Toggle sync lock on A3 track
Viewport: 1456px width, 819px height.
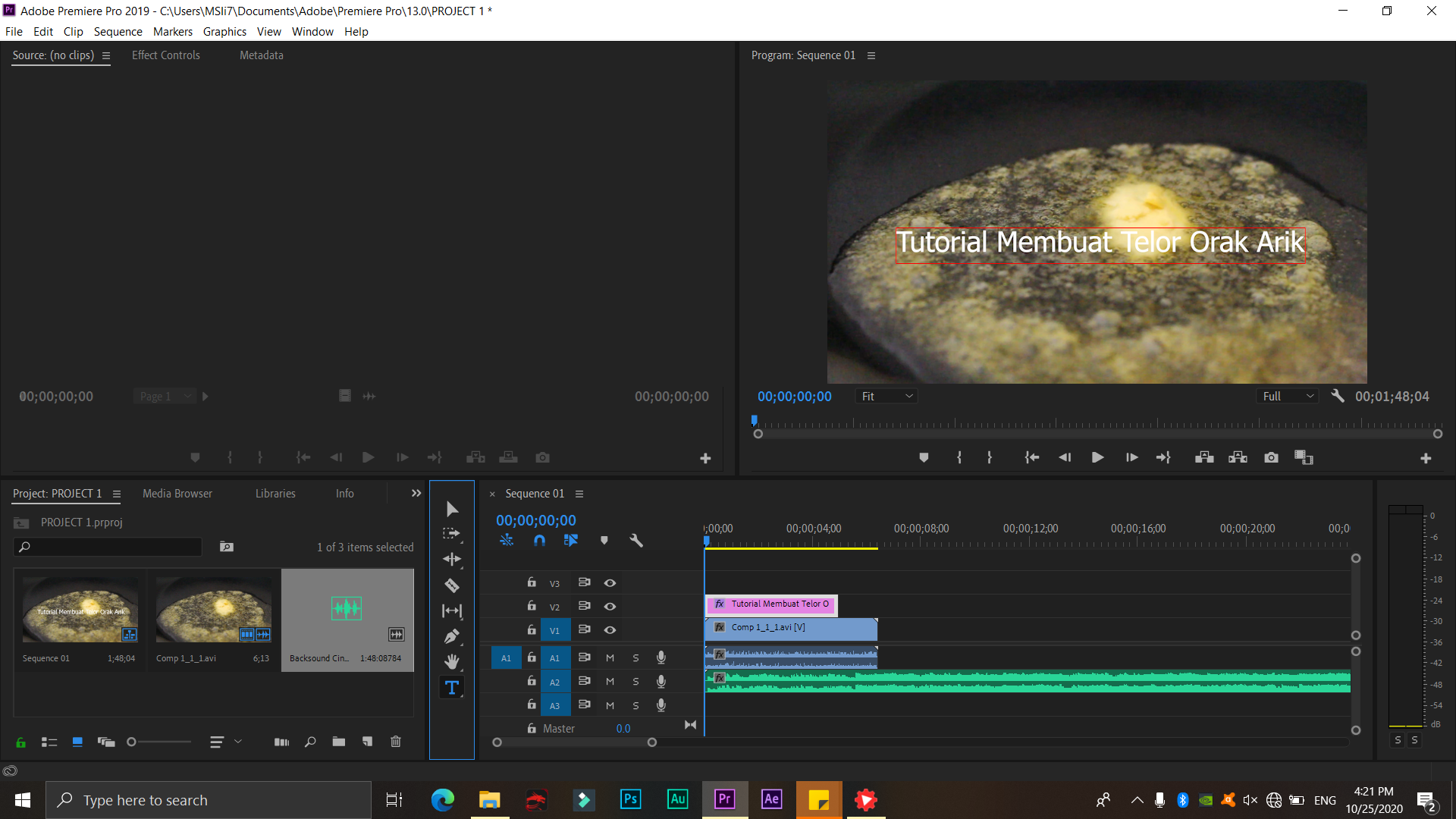(x=584, y=704)
